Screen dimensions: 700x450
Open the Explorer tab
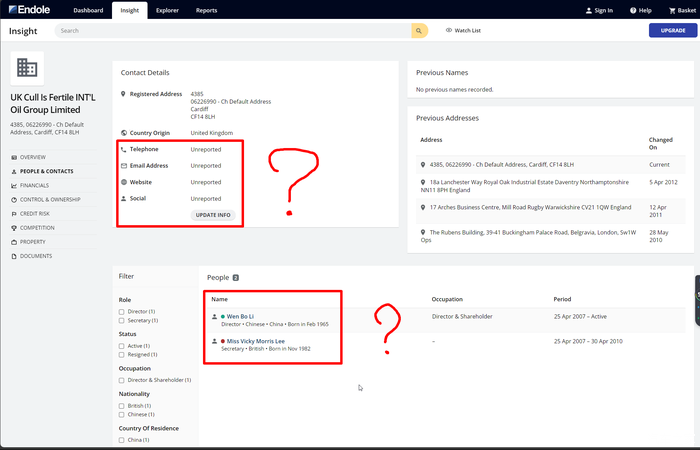[167, 10]
